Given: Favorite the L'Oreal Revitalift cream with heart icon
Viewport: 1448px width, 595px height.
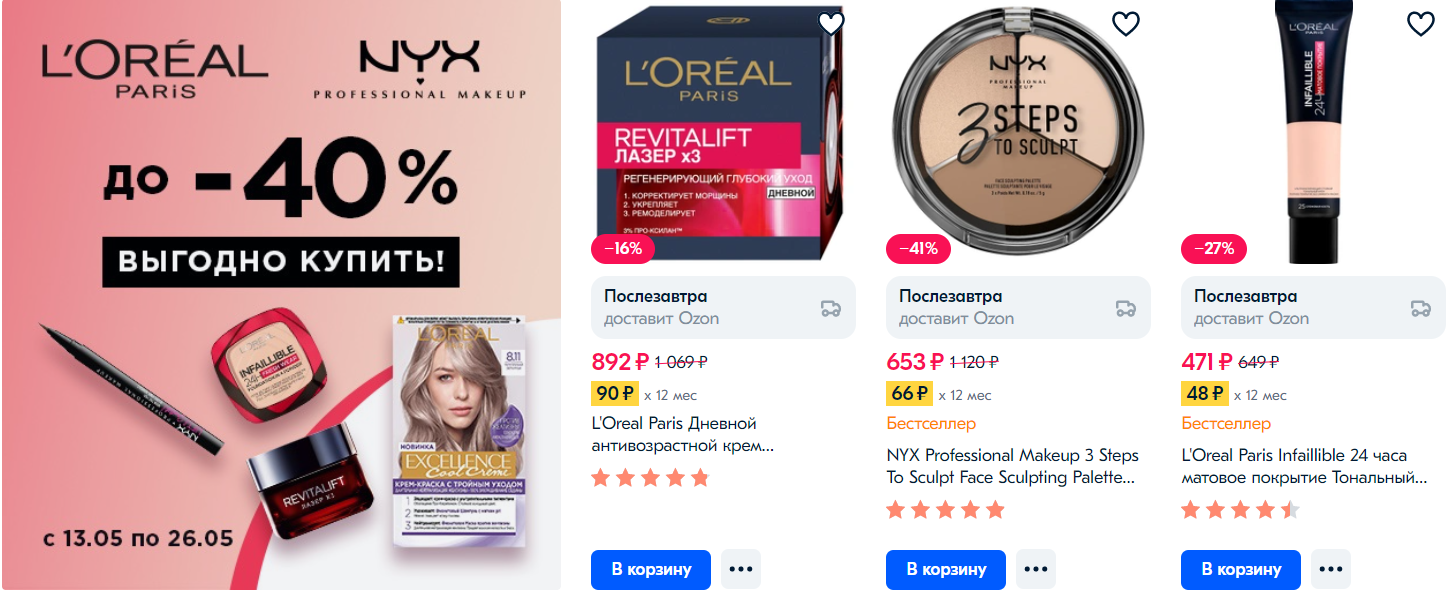Looking at the screenshot, I should click(831, 24).
